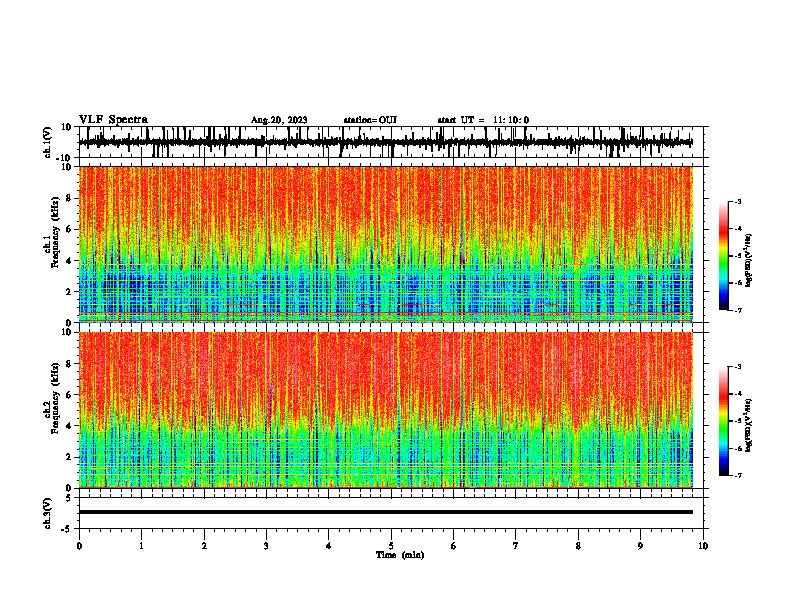Click the ch.2 PSD color scale bar
792x612 pixels.
(724, 421)
